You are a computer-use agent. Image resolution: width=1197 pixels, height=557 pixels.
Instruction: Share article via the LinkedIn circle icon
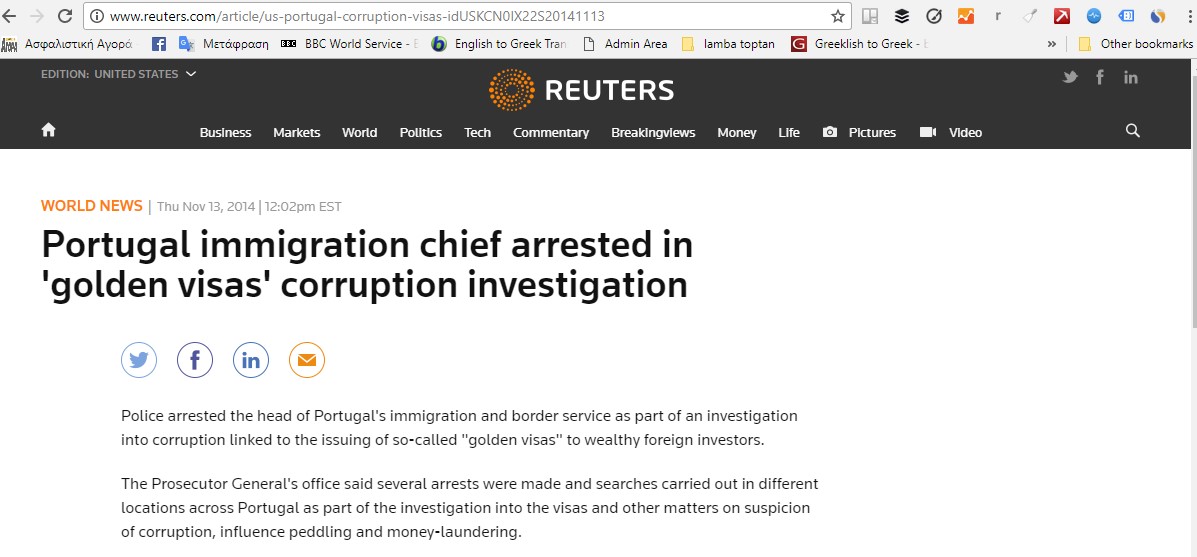click(251, 360)
